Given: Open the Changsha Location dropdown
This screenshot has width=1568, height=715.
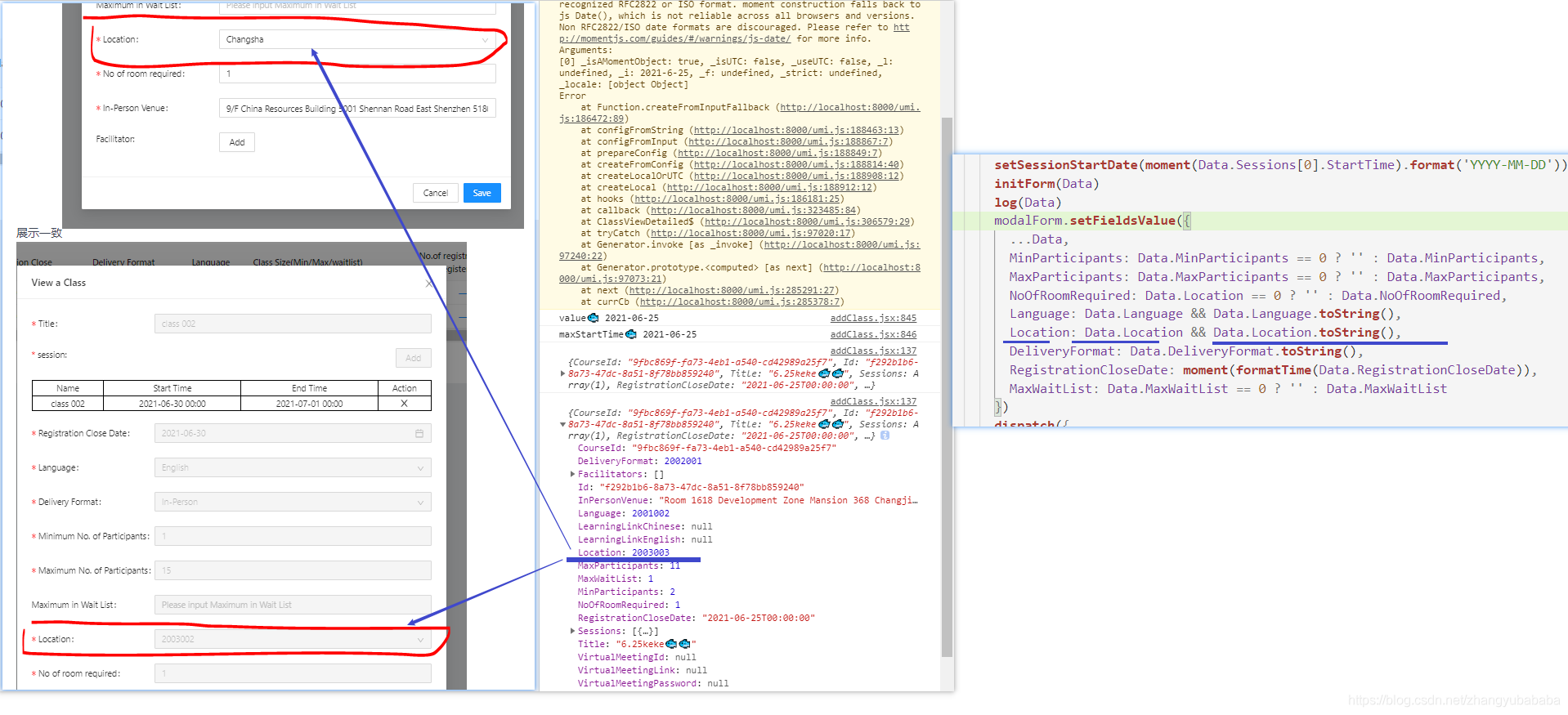Looking at the screenshot, I should coord(357,39).
